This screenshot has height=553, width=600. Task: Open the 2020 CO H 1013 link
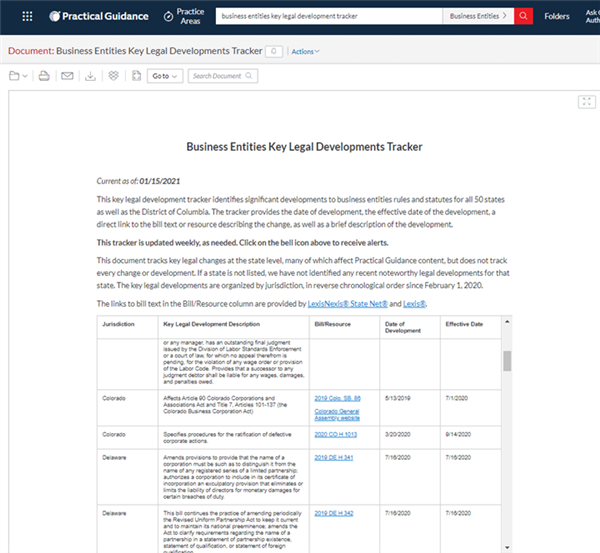coord(336,434)
